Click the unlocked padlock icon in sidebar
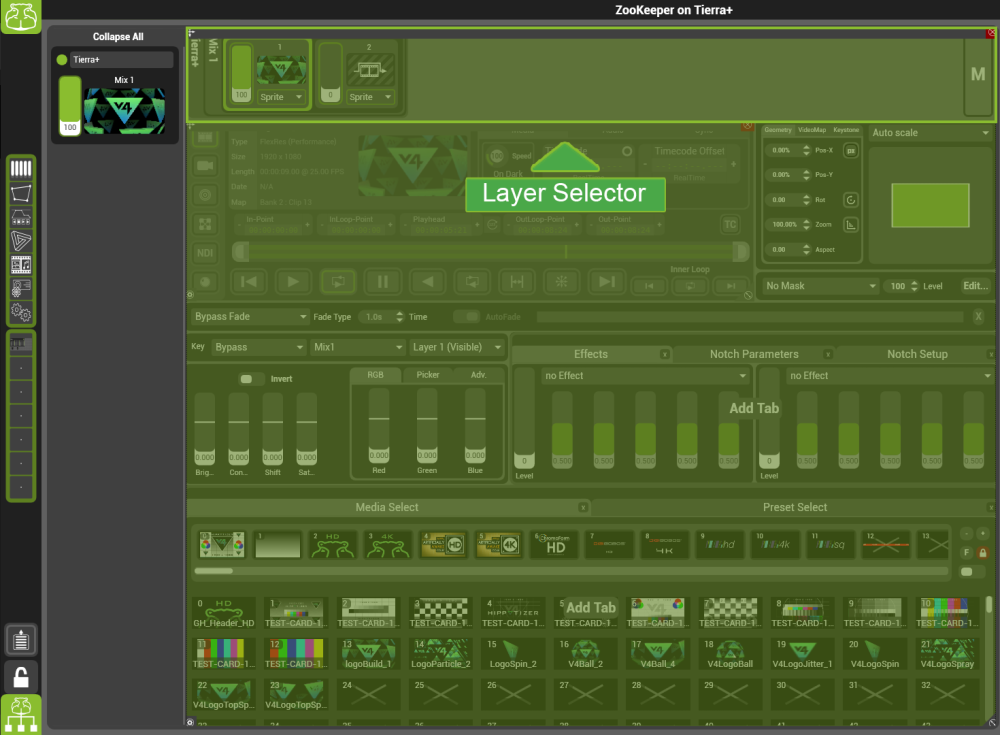This screenshot has width=1000, height=735. 20,677
